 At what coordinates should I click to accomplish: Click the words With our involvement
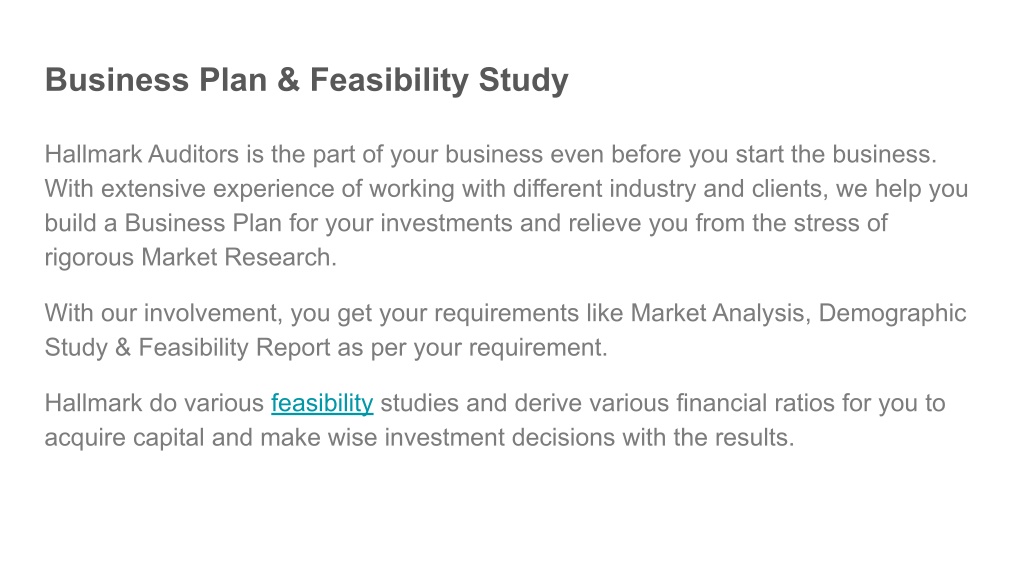(x=163, y=313)
